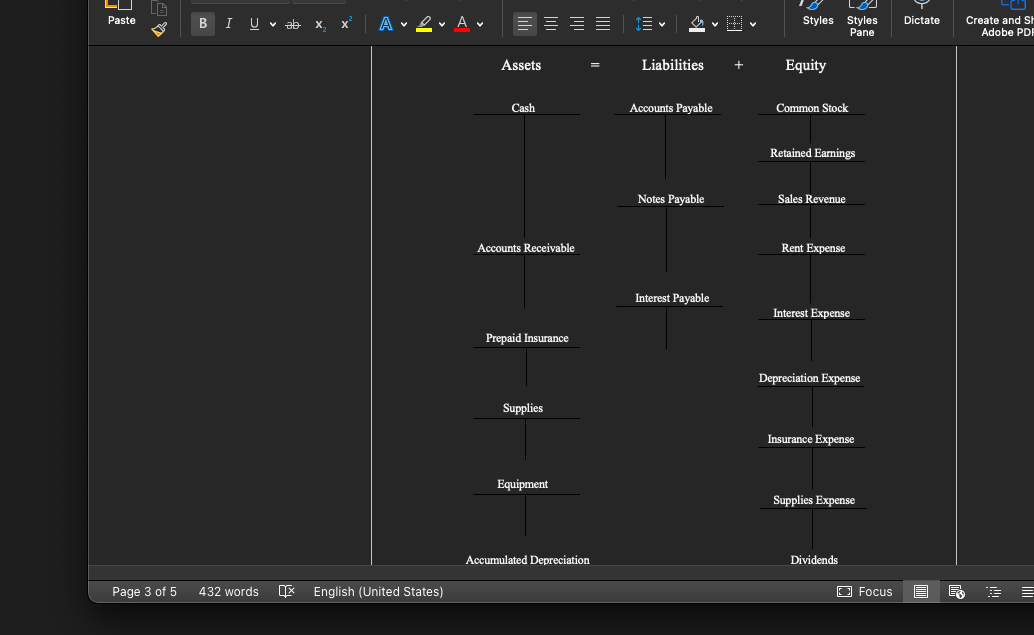Click the Borders icon

click(735, 24)
